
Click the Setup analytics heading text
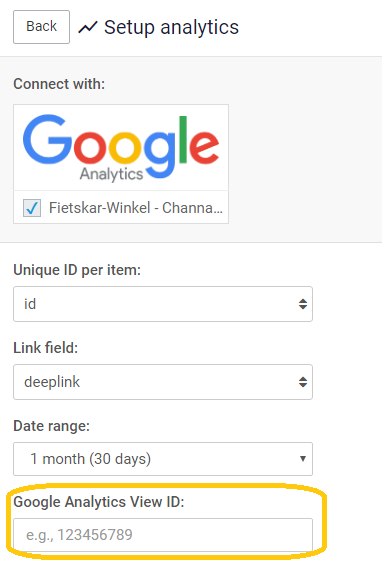pos(171,28)
